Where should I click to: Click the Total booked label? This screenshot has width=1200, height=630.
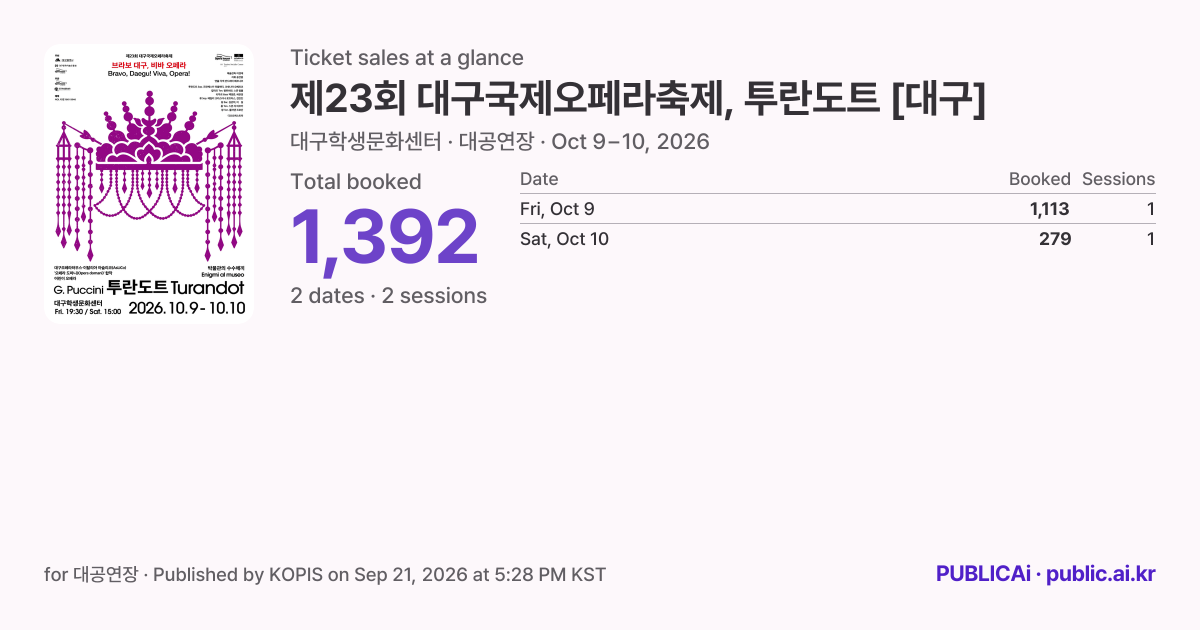pyautogui.click(x=356, y=181)
